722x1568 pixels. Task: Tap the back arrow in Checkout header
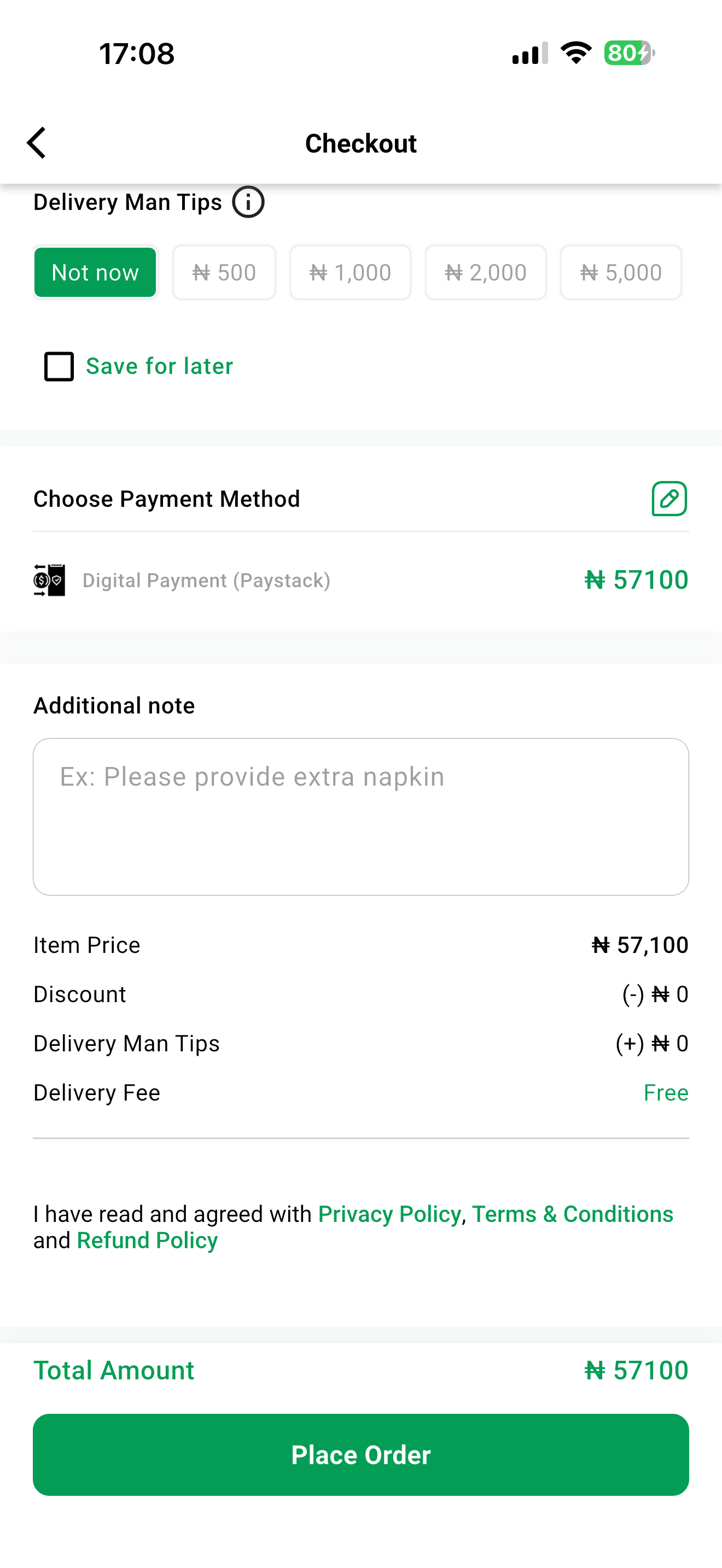click(x=37, y=143)
